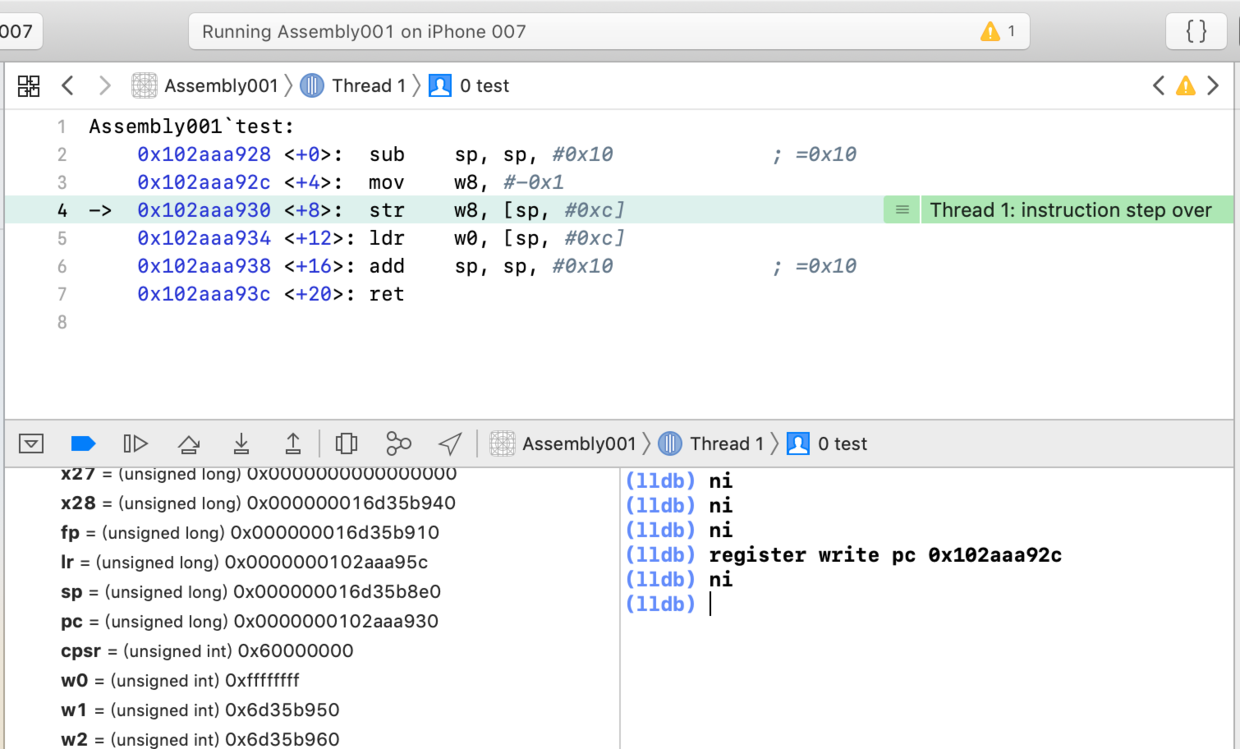Go forward in editor history
Image resolution: width=1240 pixels, height=749 pixels.
(x=104, y=86)
